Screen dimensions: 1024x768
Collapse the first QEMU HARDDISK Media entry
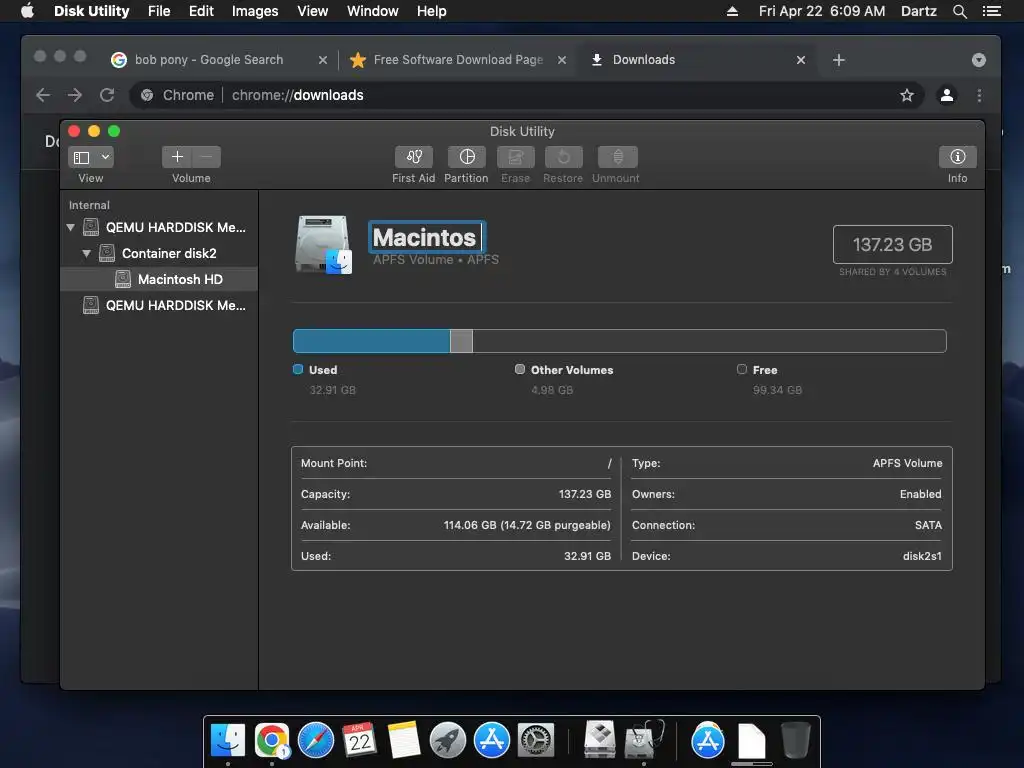point(71,227)
